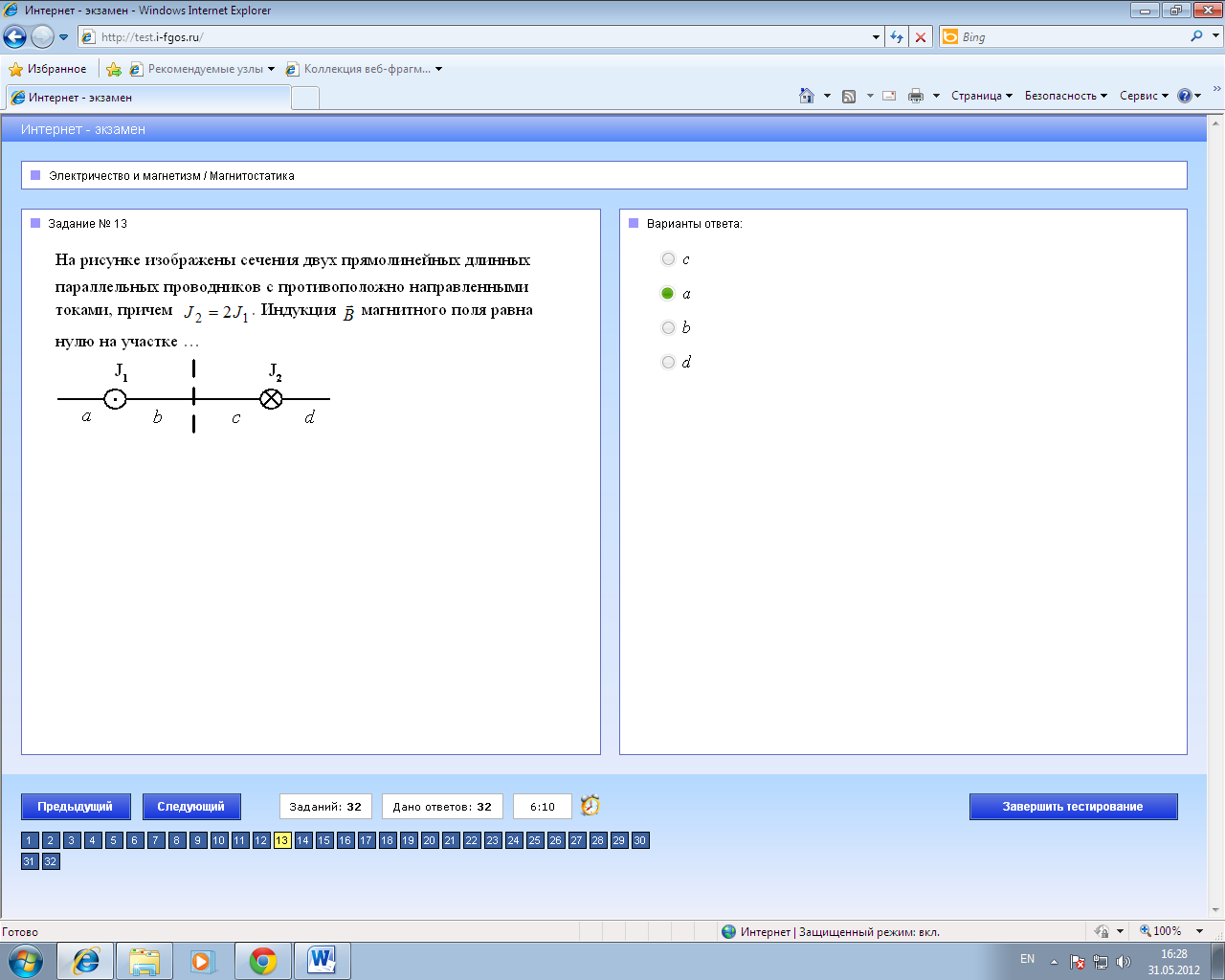Viewport: 1225px width, 980px height.
Task: Show hidden tray icons arrow
Action: pyautogui.click(x=1054, y=961)
